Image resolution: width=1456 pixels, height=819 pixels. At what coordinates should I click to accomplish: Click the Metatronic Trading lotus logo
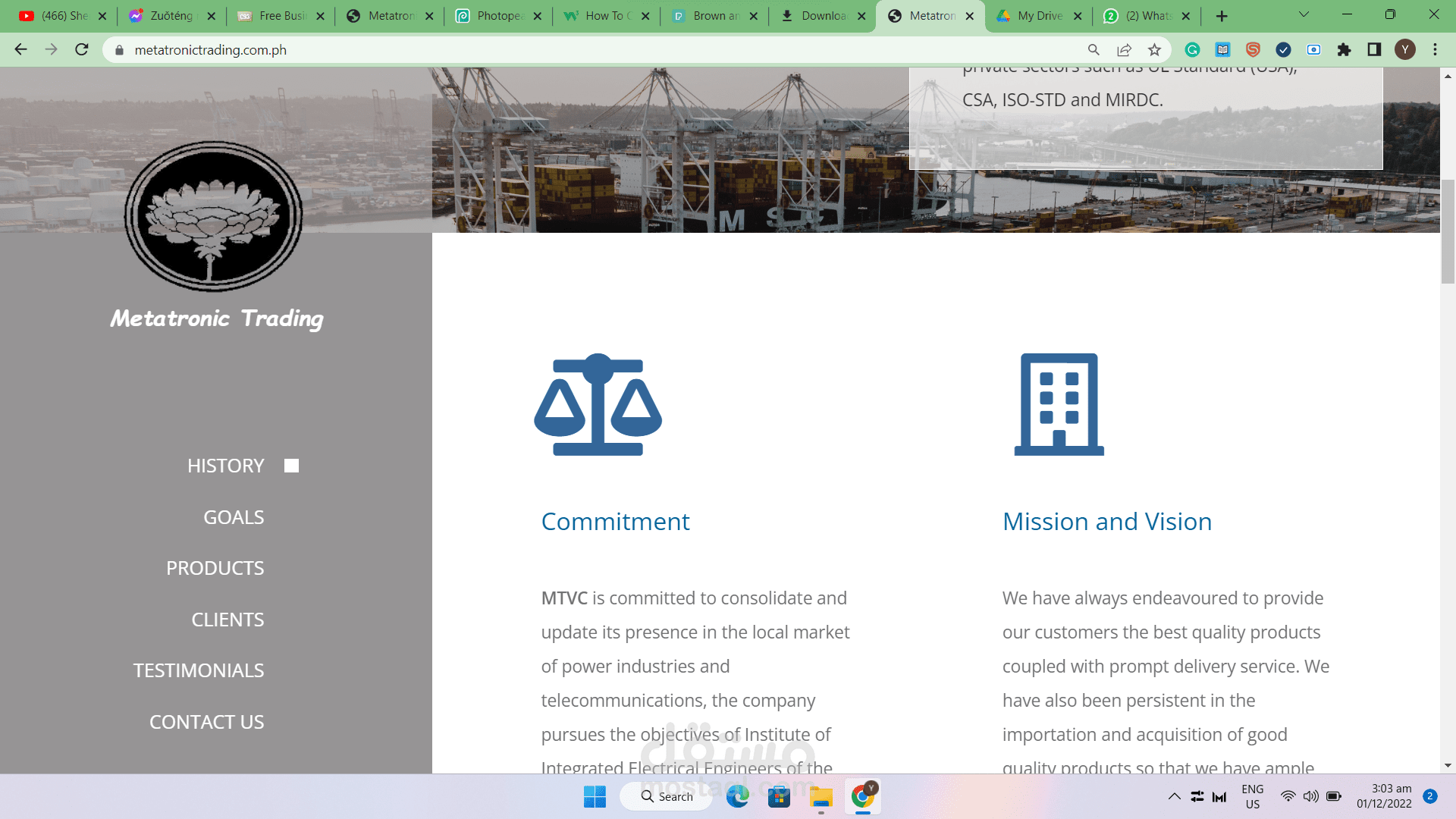(x=214, y=216)
